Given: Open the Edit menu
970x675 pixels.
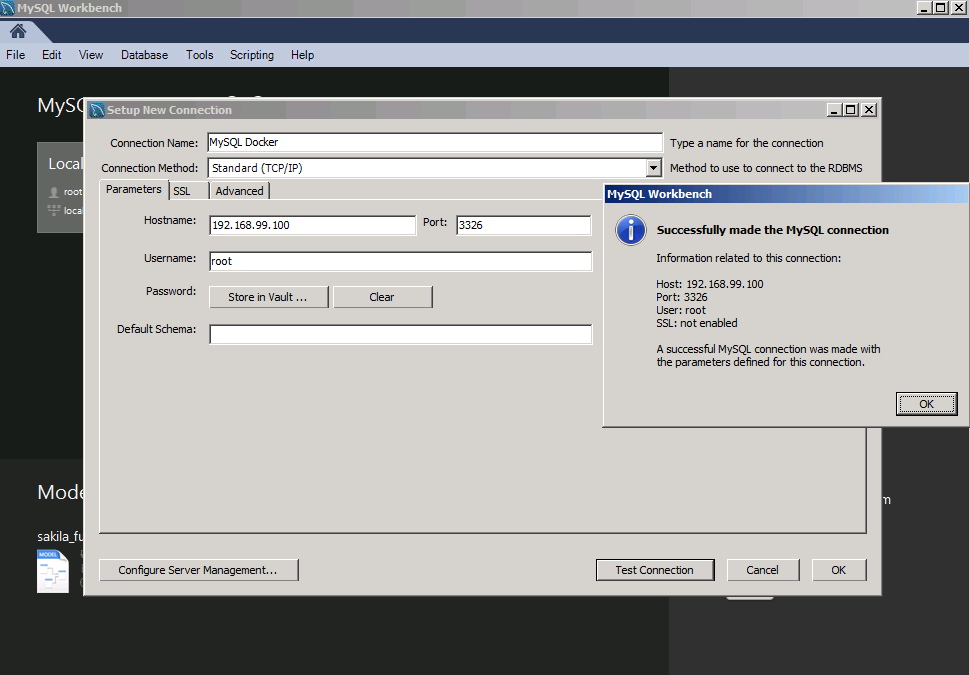Looking at the screenshot, I should coord(51,55).
